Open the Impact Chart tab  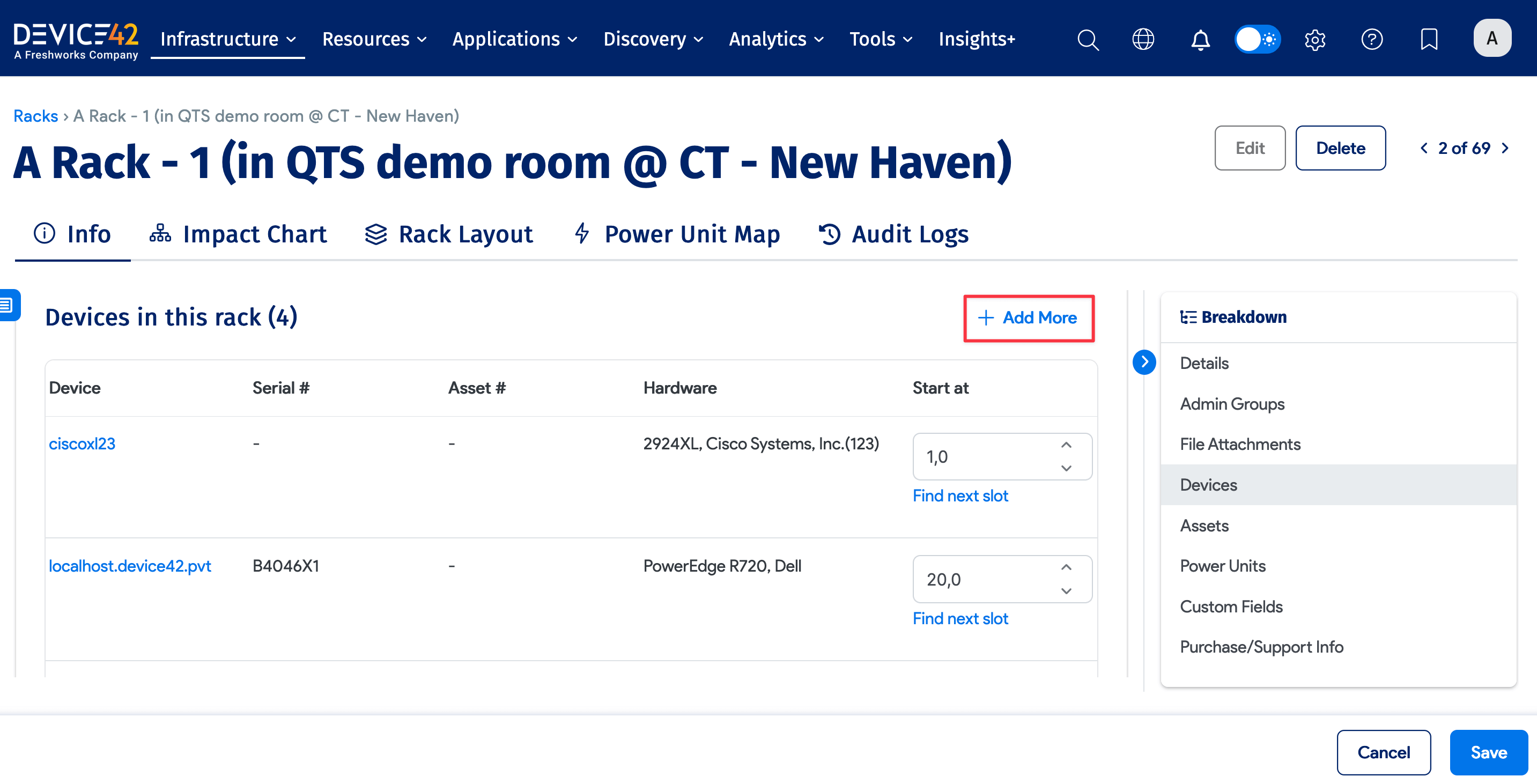pyautogui.click(x=255, y=234)
